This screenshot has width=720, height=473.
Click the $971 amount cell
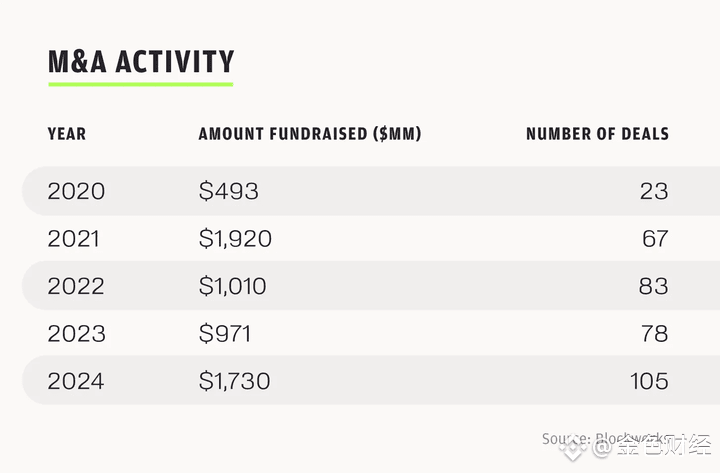(x=225, y=334)
